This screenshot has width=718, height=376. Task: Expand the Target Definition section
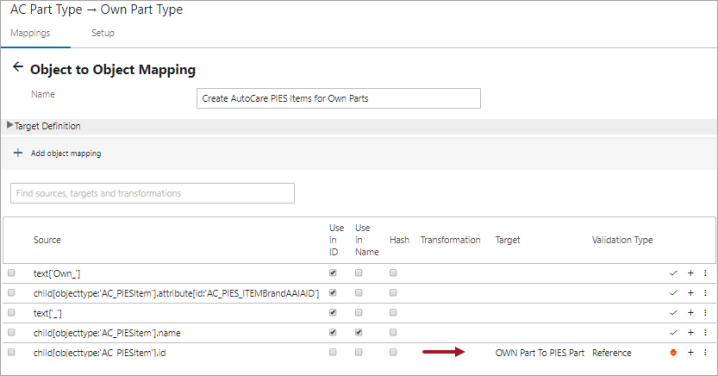[x=44, y=126]
